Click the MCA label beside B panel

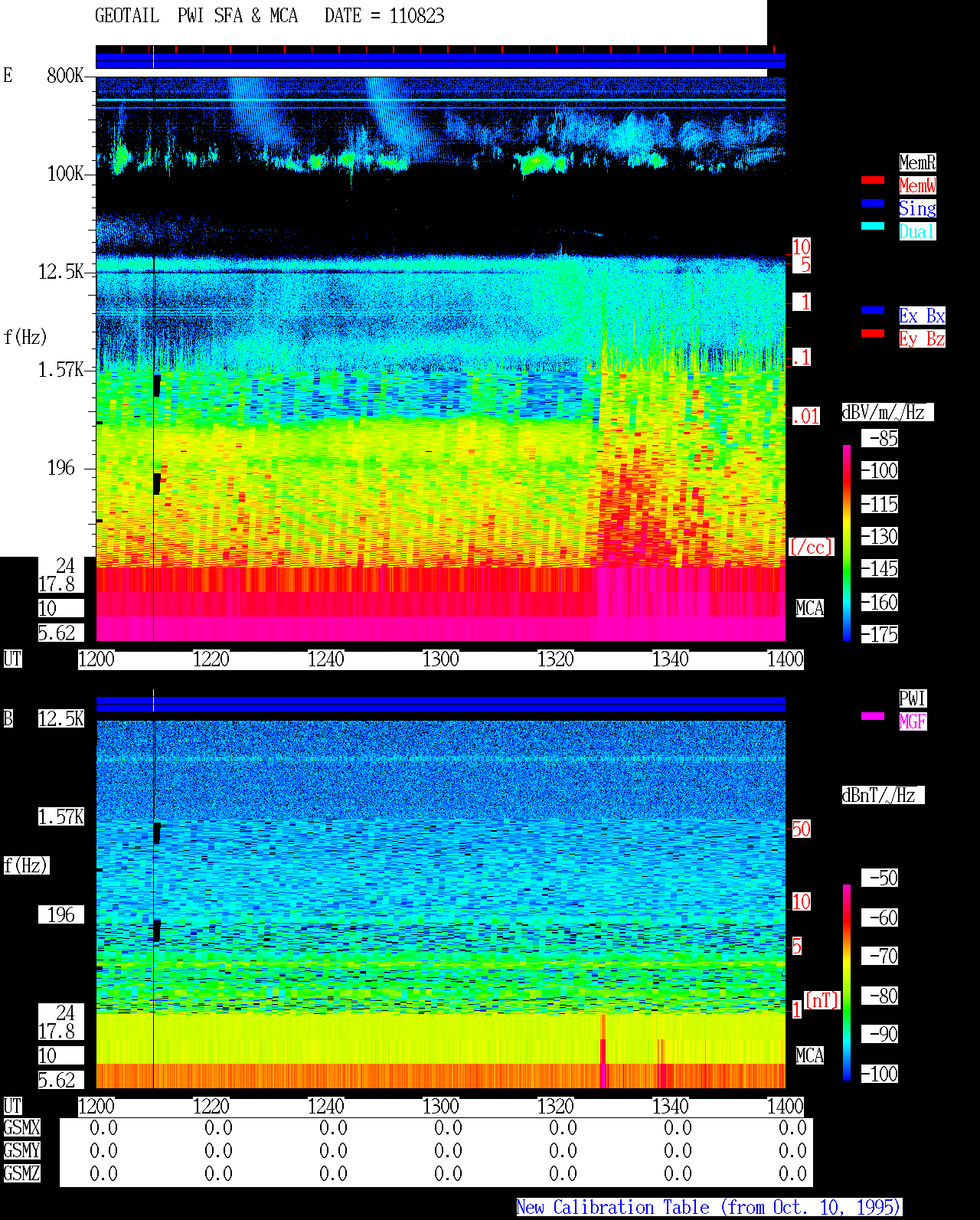(810, 1056)
